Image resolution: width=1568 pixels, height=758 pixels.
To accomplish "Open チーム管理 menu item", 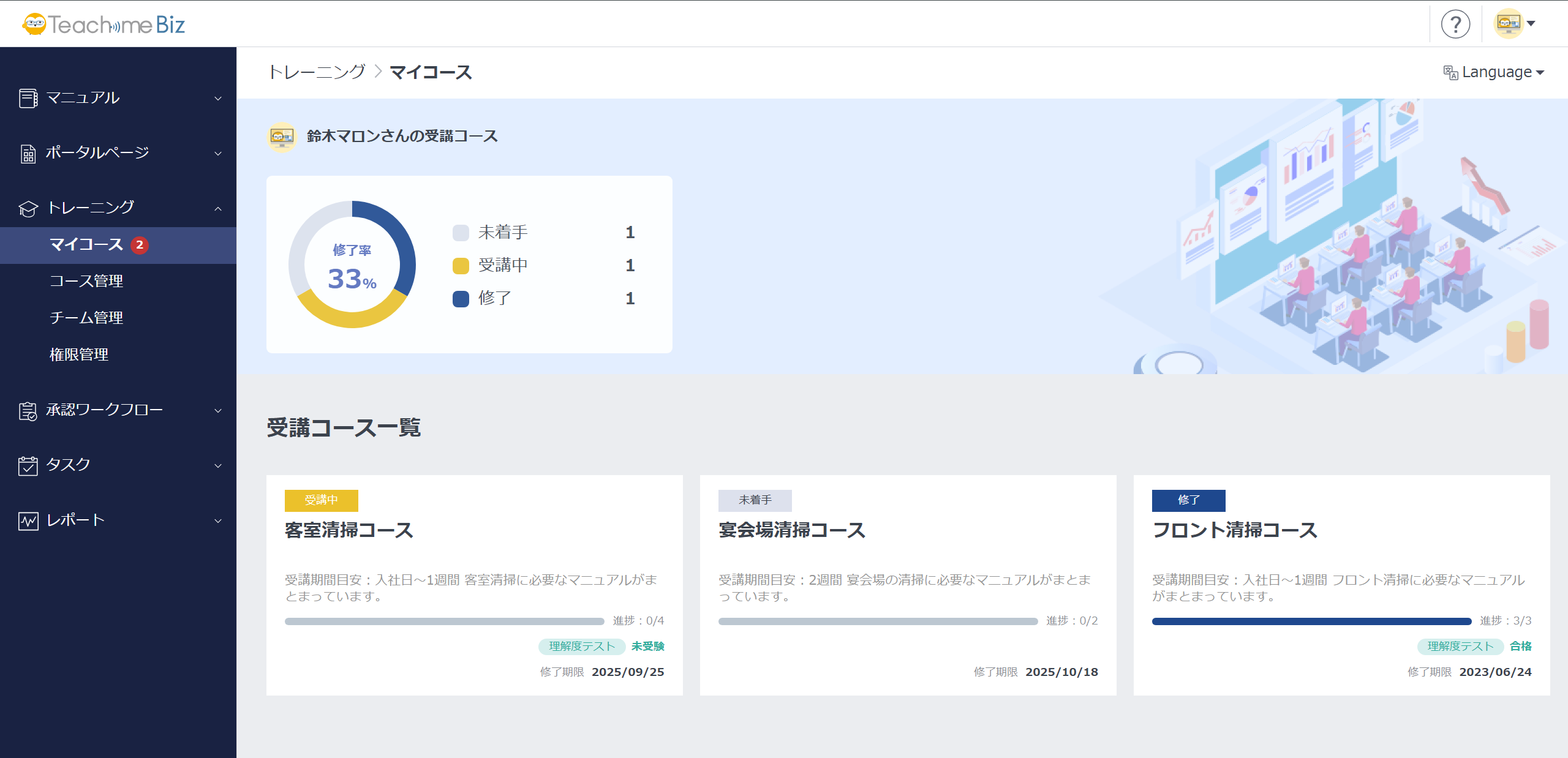I will (x=86, y=318).
